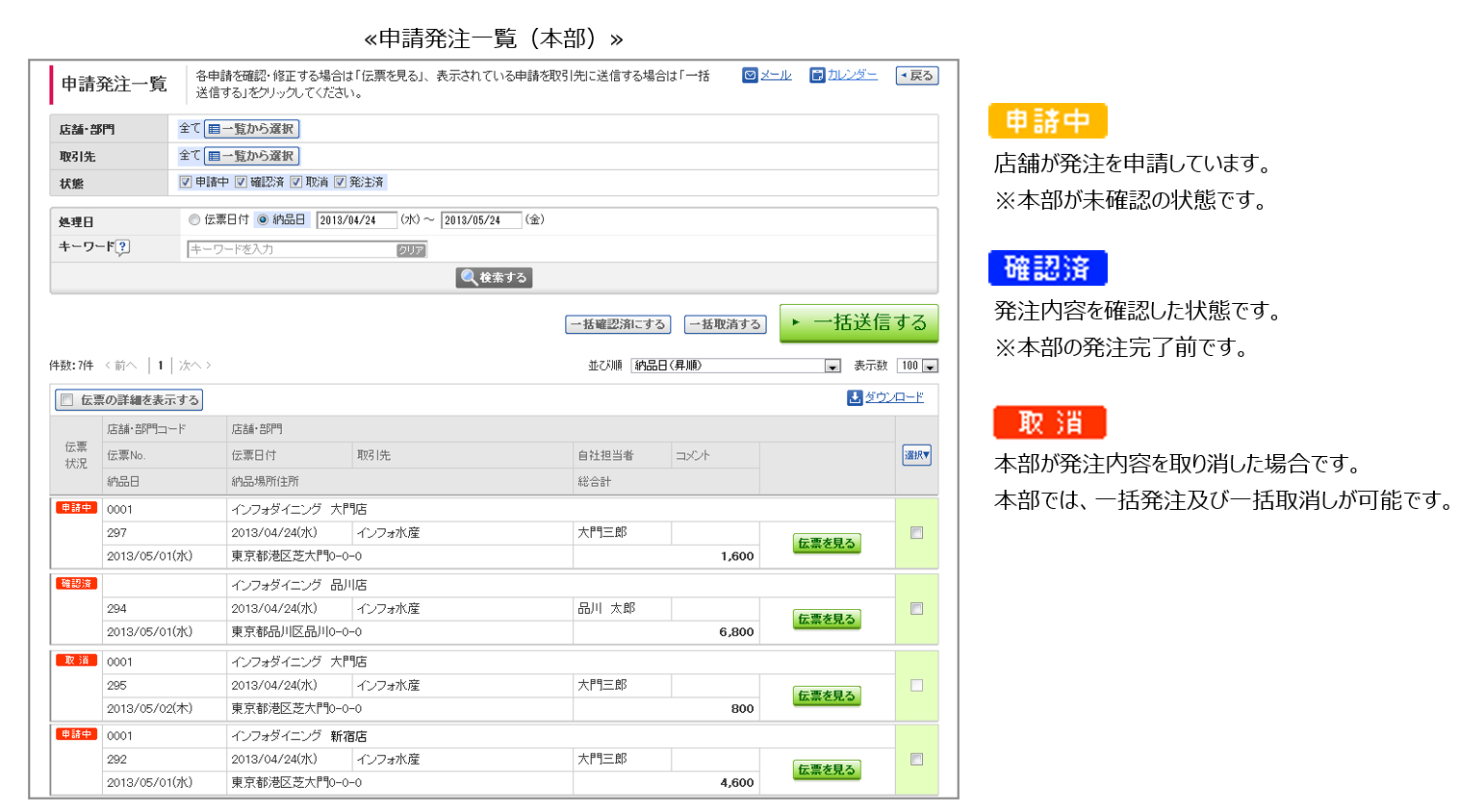Open the カレンダー calendar icon
The image size is (1459, 812).
pos(817,75)
